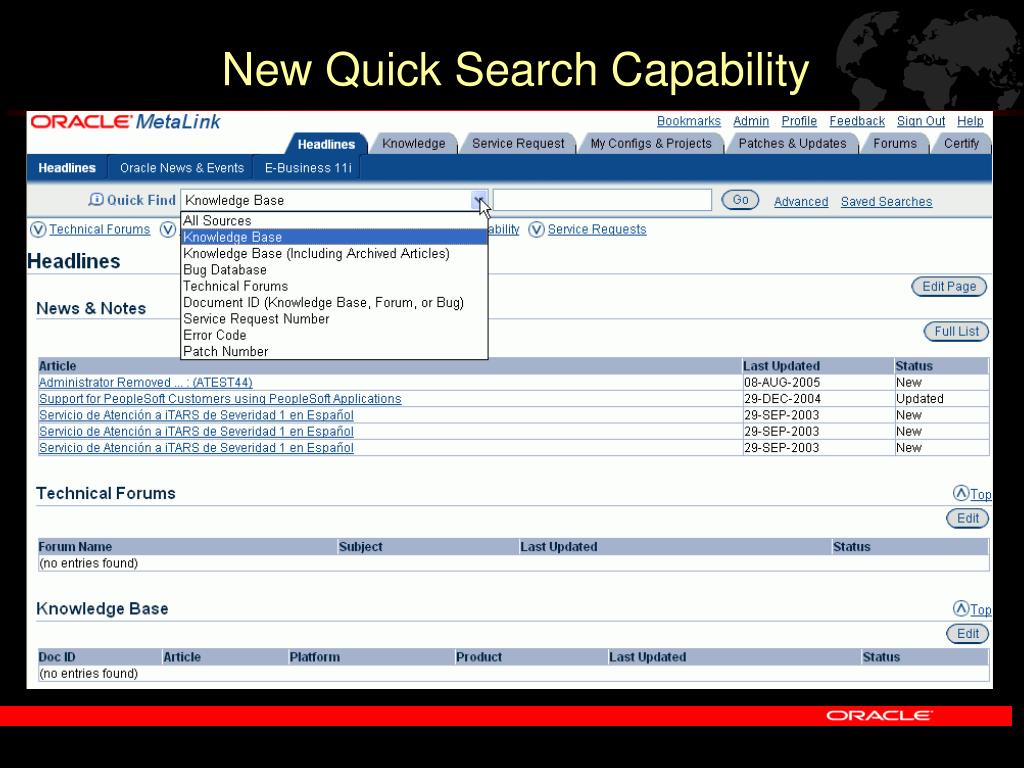Switch to the Forums tab

pyautogui.click(x=895, y=144)
